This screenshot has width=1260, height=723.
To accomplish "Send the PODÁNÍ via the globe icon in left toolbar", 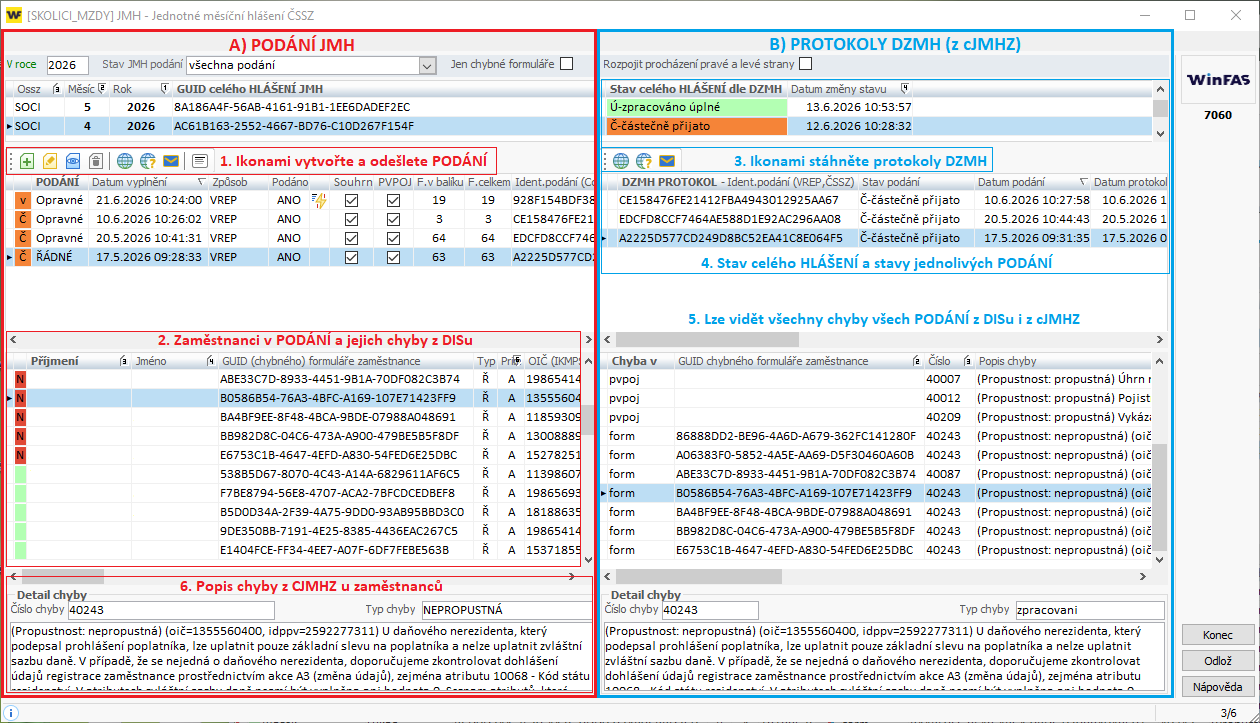I will coord(125,160).
